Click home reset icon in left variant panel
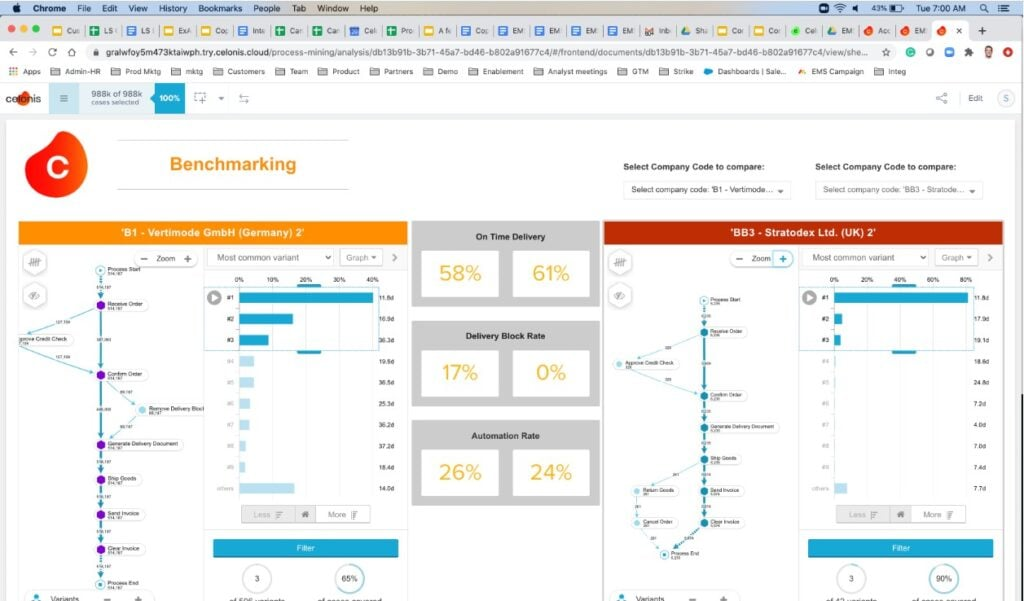The height and width of the screenshot is (601, 1024). point(305,515)
